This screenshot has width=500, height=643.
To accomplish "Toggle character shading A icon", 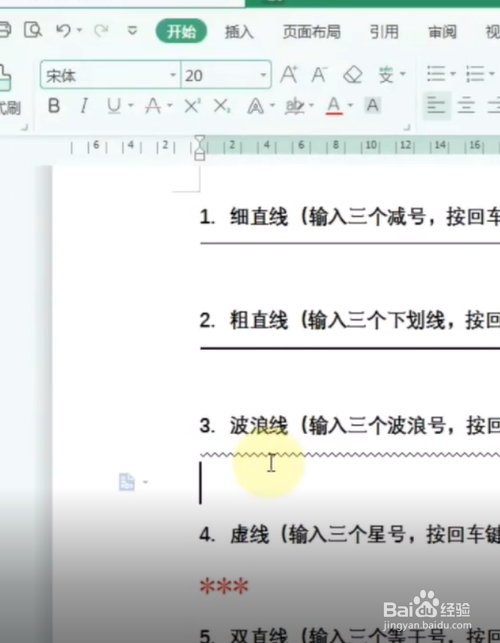I will [x=372, y=106].
